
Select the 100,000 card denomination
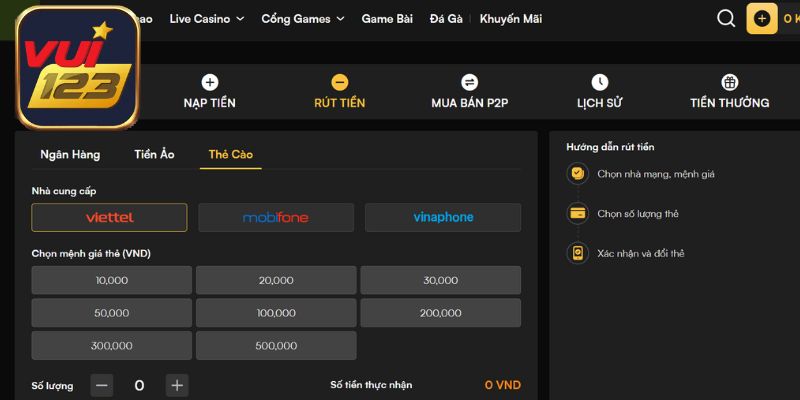[x=276, y=313]
